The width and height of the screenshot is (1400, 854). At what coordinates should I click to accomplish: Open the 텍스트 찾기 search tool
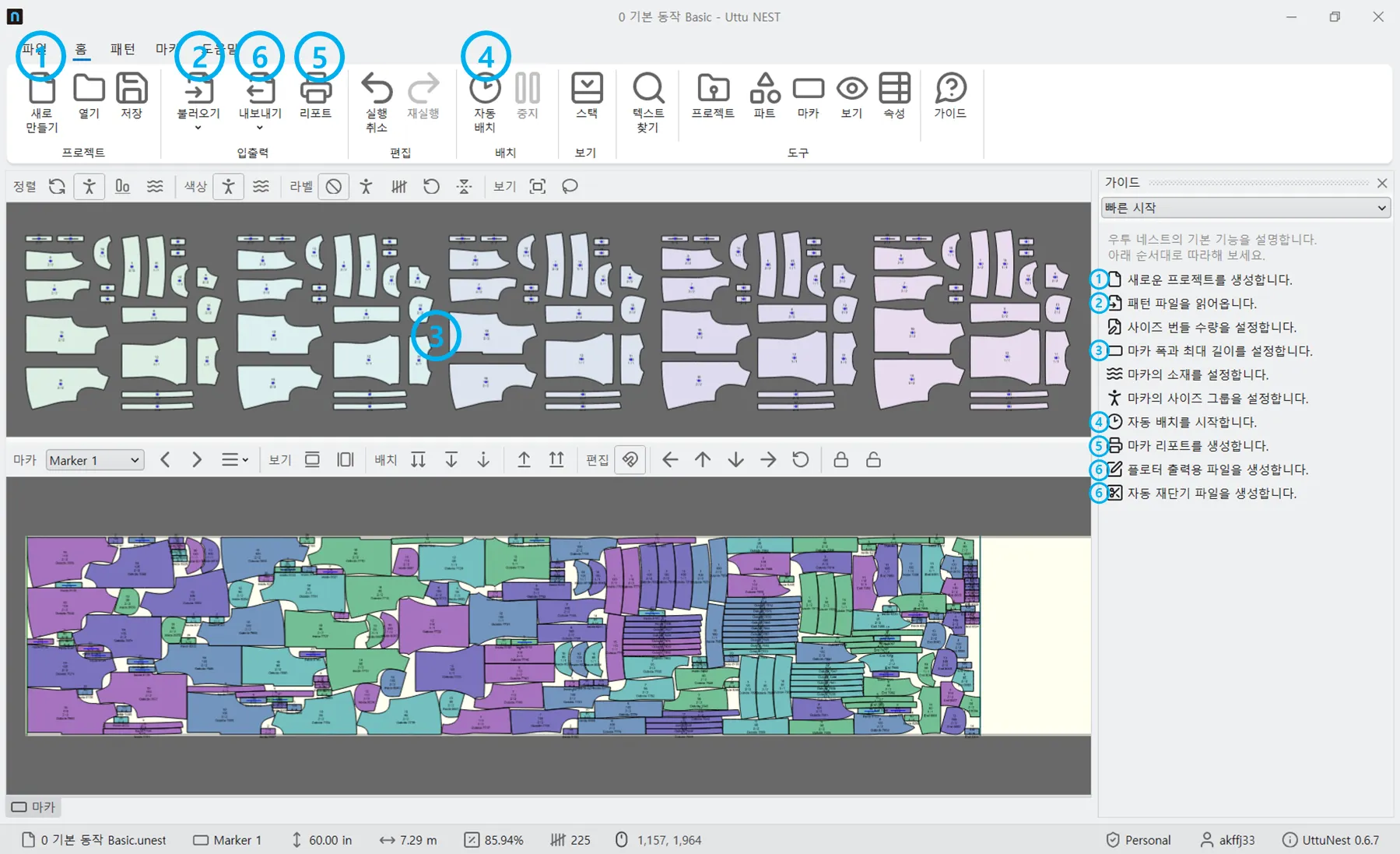(647, 90)
